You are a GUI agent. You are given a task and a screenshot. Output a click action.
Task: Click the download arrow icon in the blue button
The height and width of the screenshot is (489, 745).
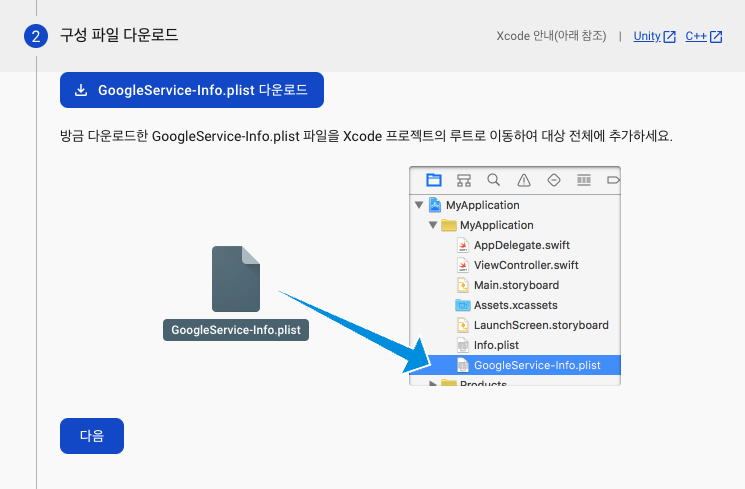coord(81,90)
